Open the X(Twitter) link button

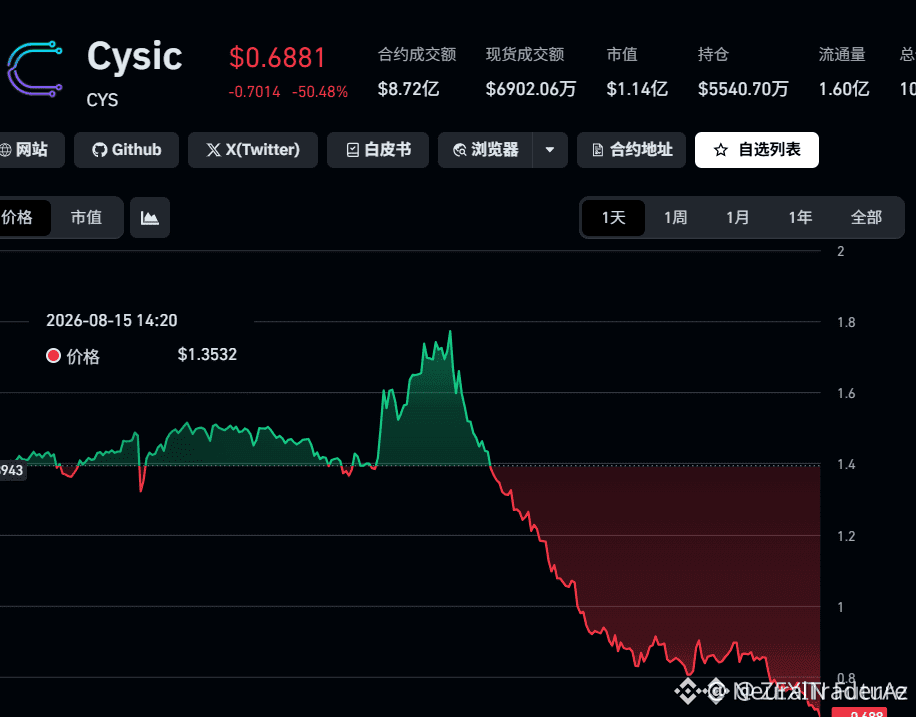[253, 150]
